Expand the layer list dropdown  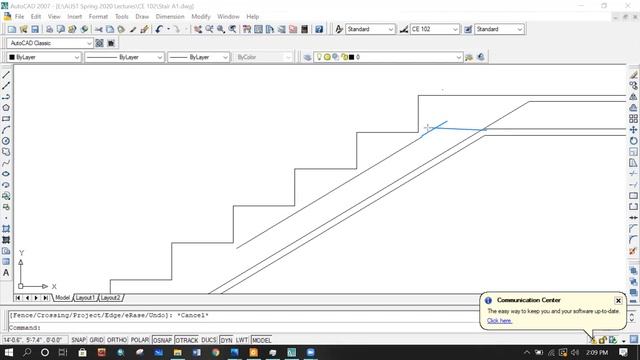(x=458, y=57)
